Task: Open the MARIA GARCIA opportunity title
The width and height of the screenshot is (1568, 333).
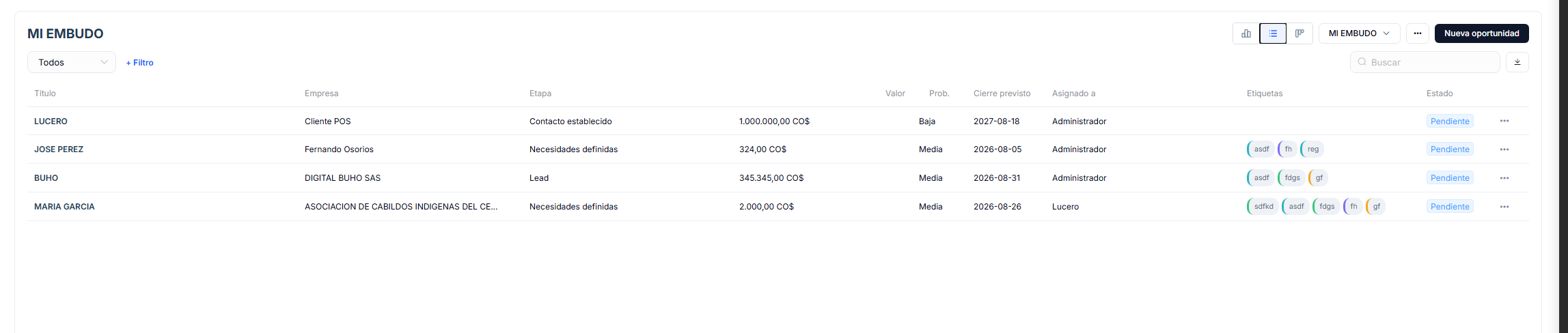Action: (x=64, y=207)
